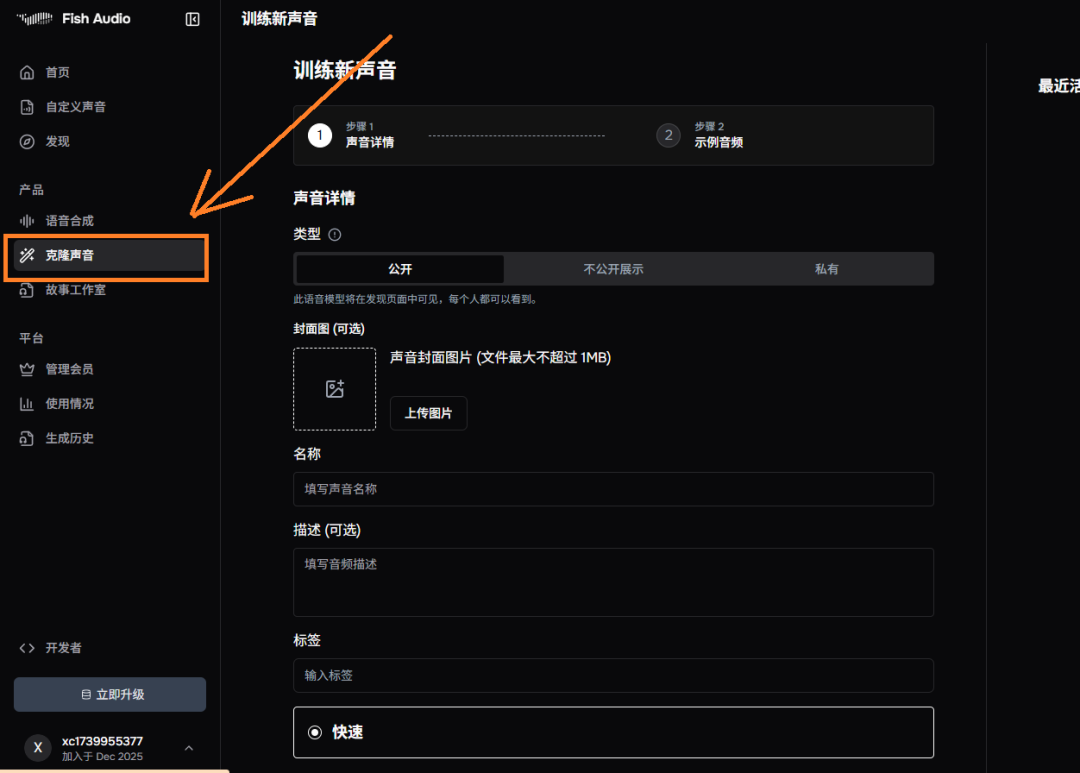The width and height of the screenshot is (1080, 773).
Task: Click the info icon next to 类型
Action: click(335, 235)
